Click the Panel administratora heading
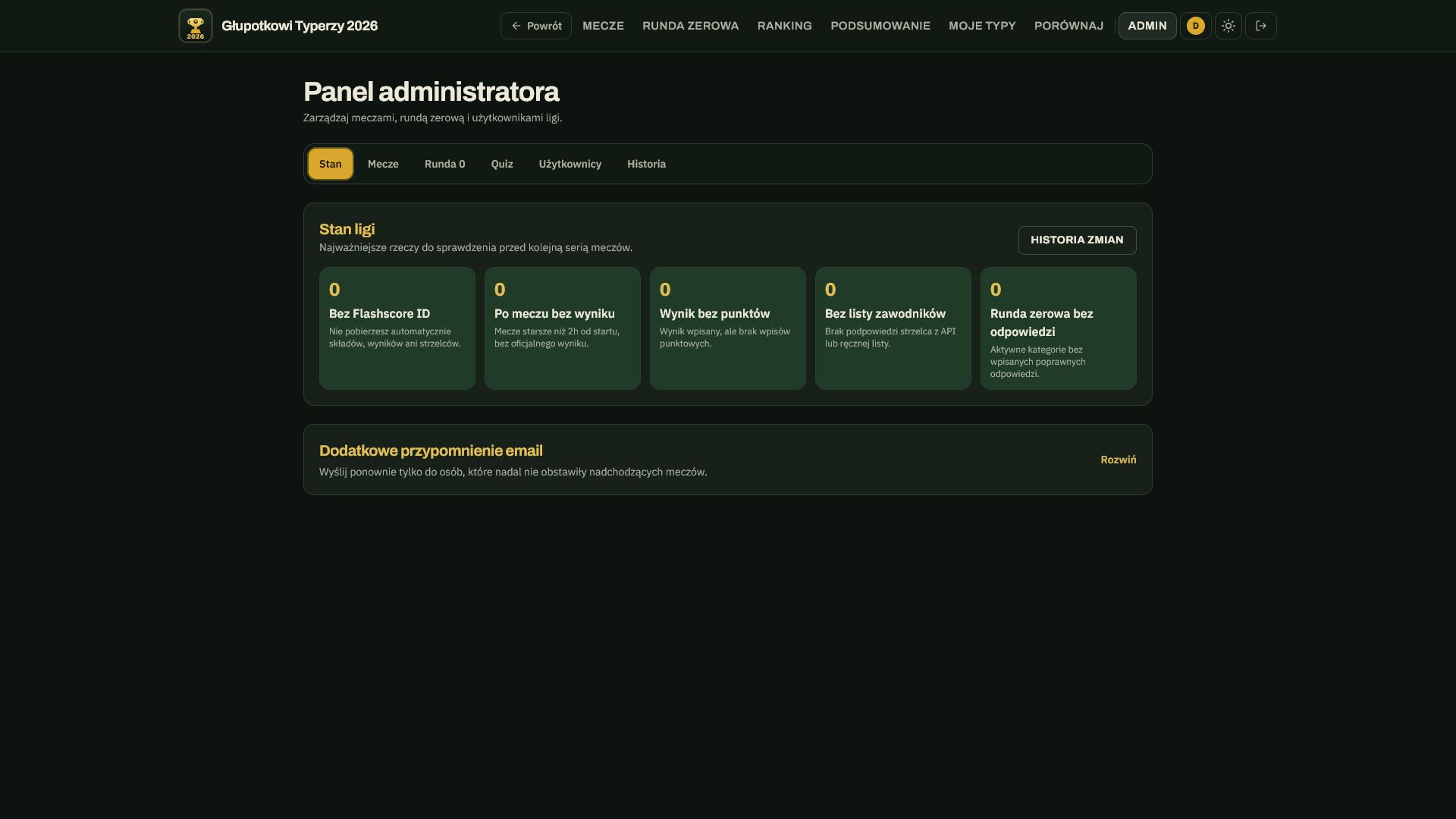Screen dimensions: 1456x819 click(431, 92)
